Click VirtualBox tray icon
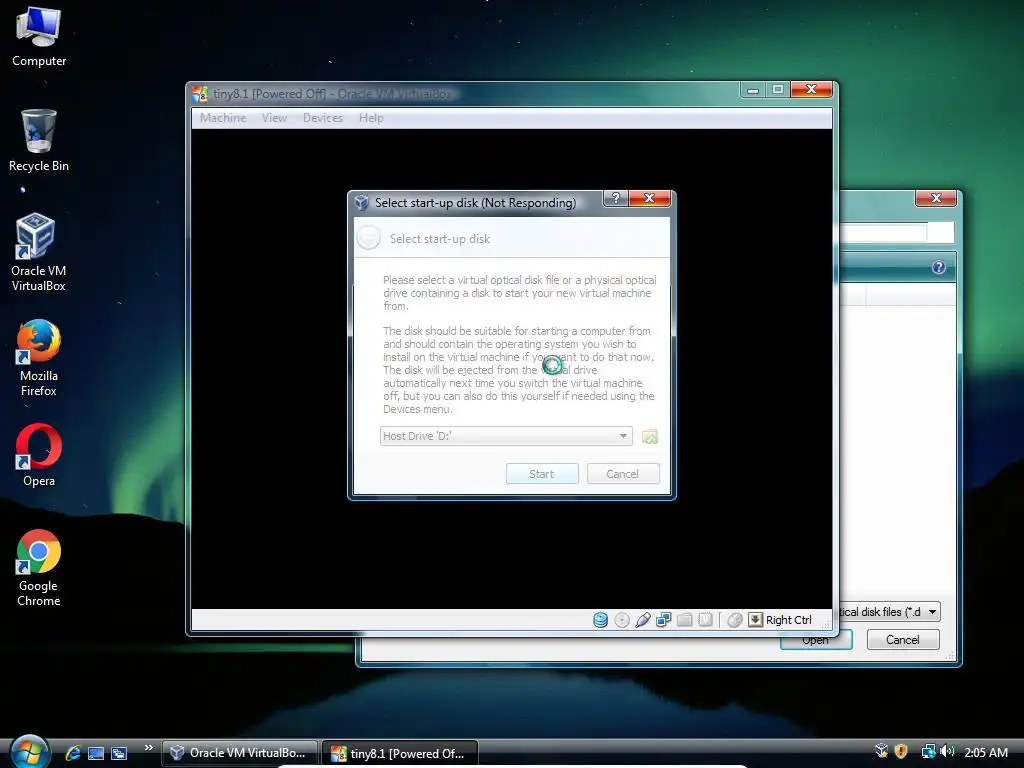 tap(882, 752)
